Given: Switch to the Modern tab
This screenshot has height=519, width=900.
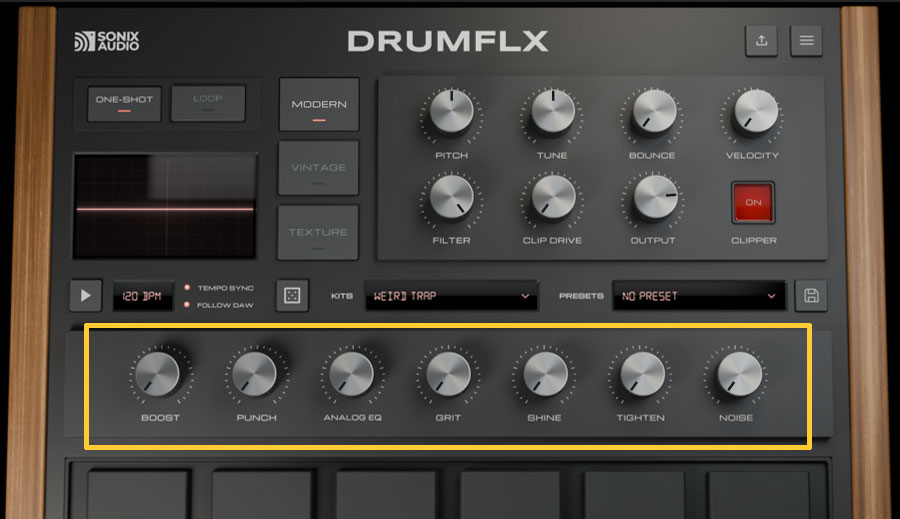Looking at the screenshot, I should (x=319, y=104).
